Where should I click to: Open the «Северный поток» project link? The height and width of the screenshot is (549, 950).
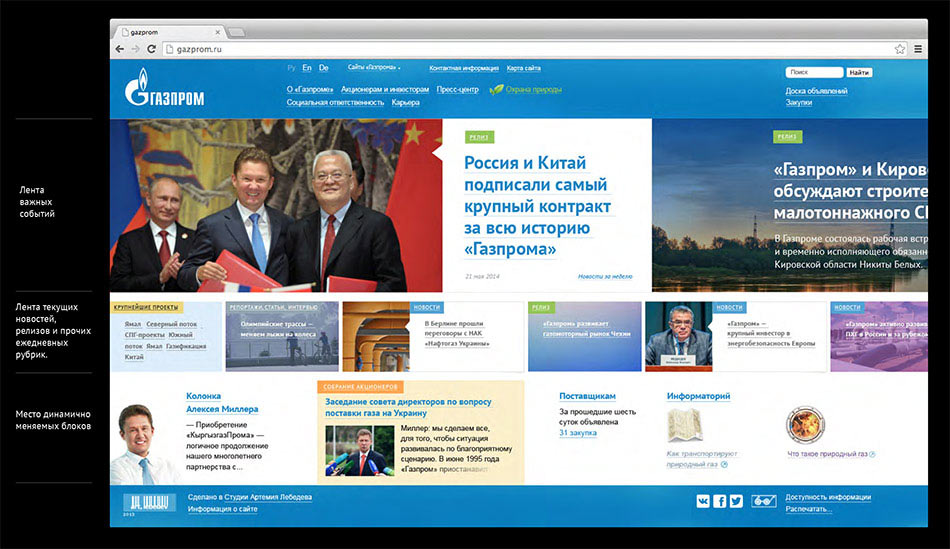(171, 324)
